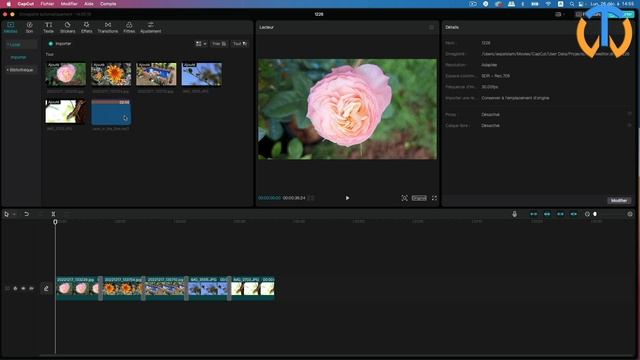Screen dimensions: 640x360
Task: Toggle main track magnet button
Action: click(533, 214)
